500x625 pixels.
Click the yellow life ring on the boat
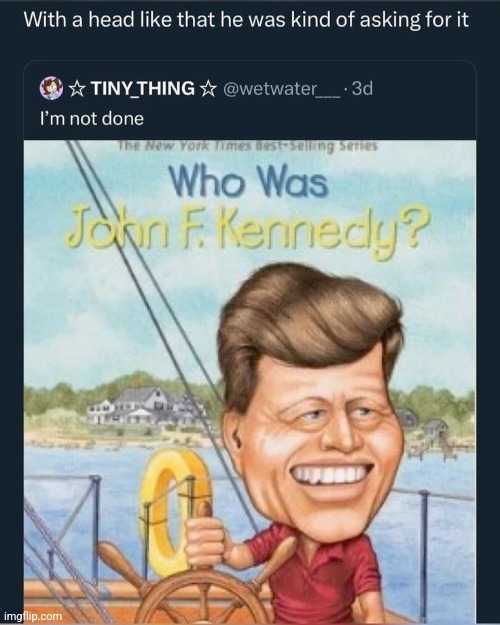pyautogui.click(x=174, y=511)
